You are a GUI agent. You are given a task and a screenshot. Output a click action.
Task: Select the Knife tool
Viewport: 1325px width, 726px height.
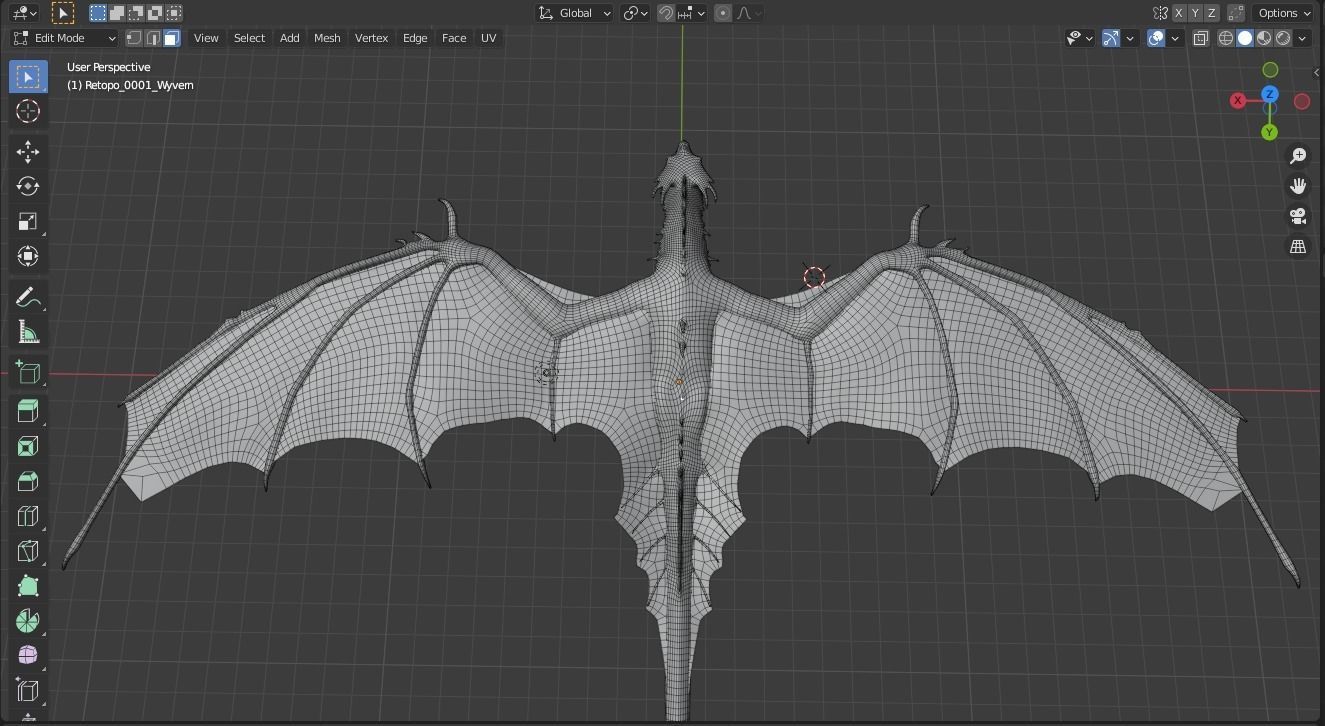click(28, 551)
